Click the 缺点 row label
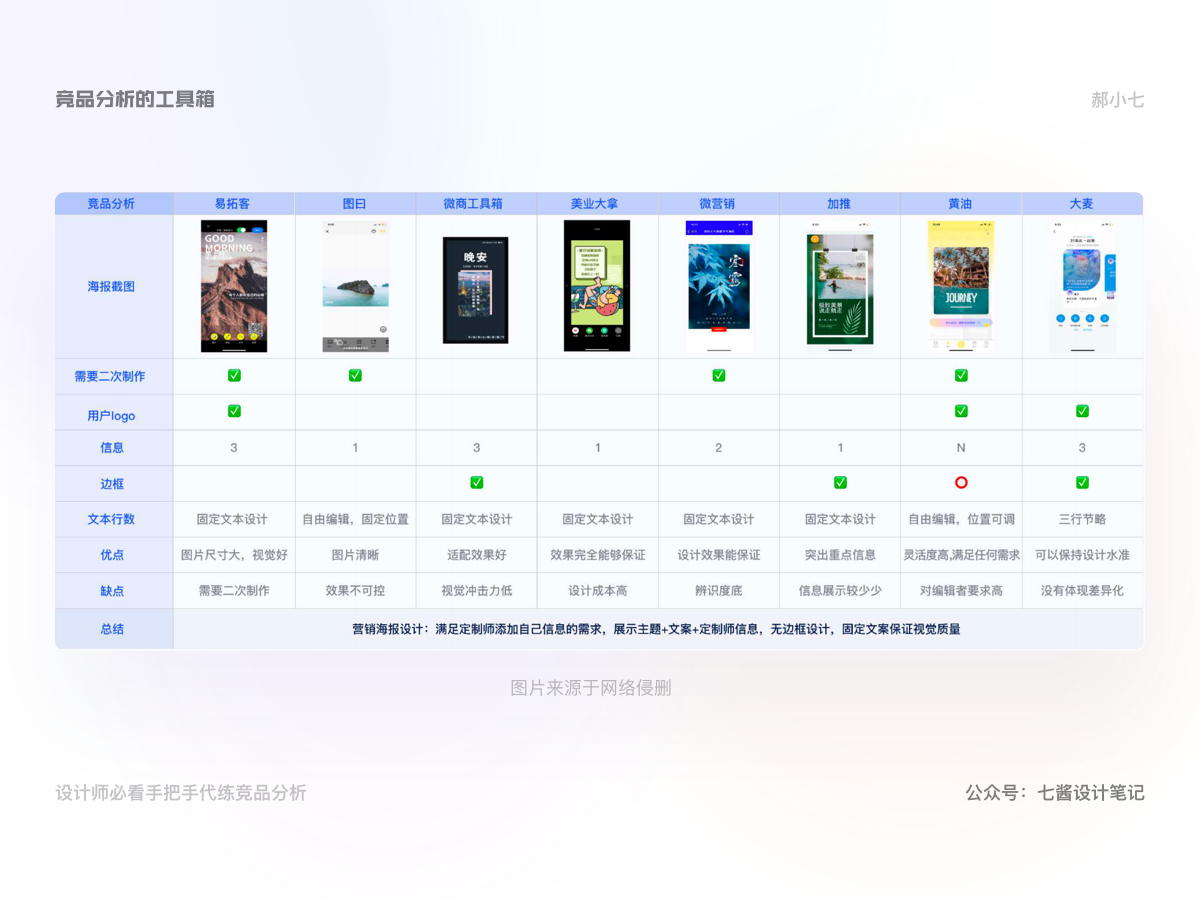The image size is (1200, 900). (113, 590)
